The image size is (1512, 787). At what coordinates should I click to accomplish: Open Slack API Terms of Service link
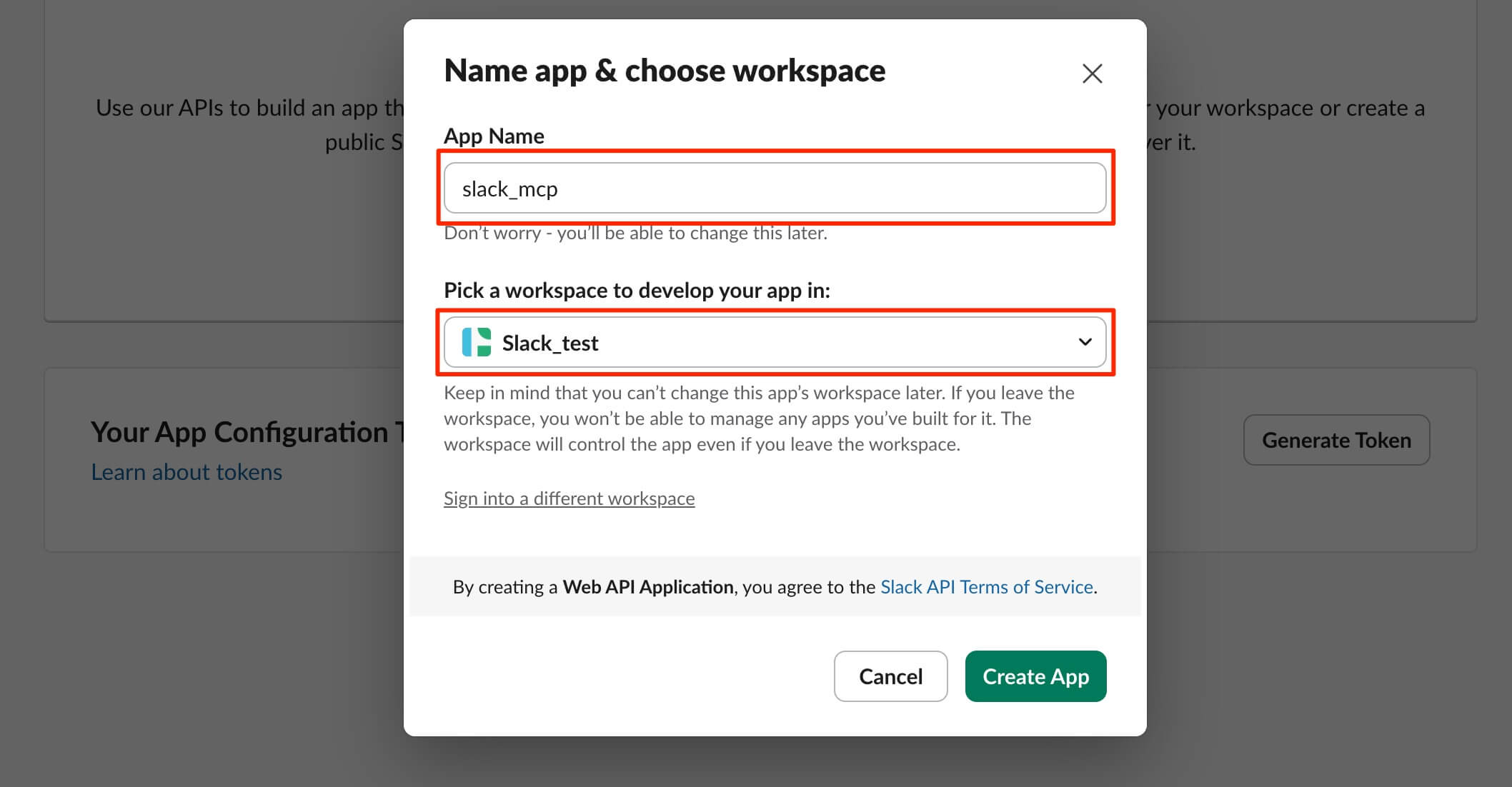coord(986,587)
